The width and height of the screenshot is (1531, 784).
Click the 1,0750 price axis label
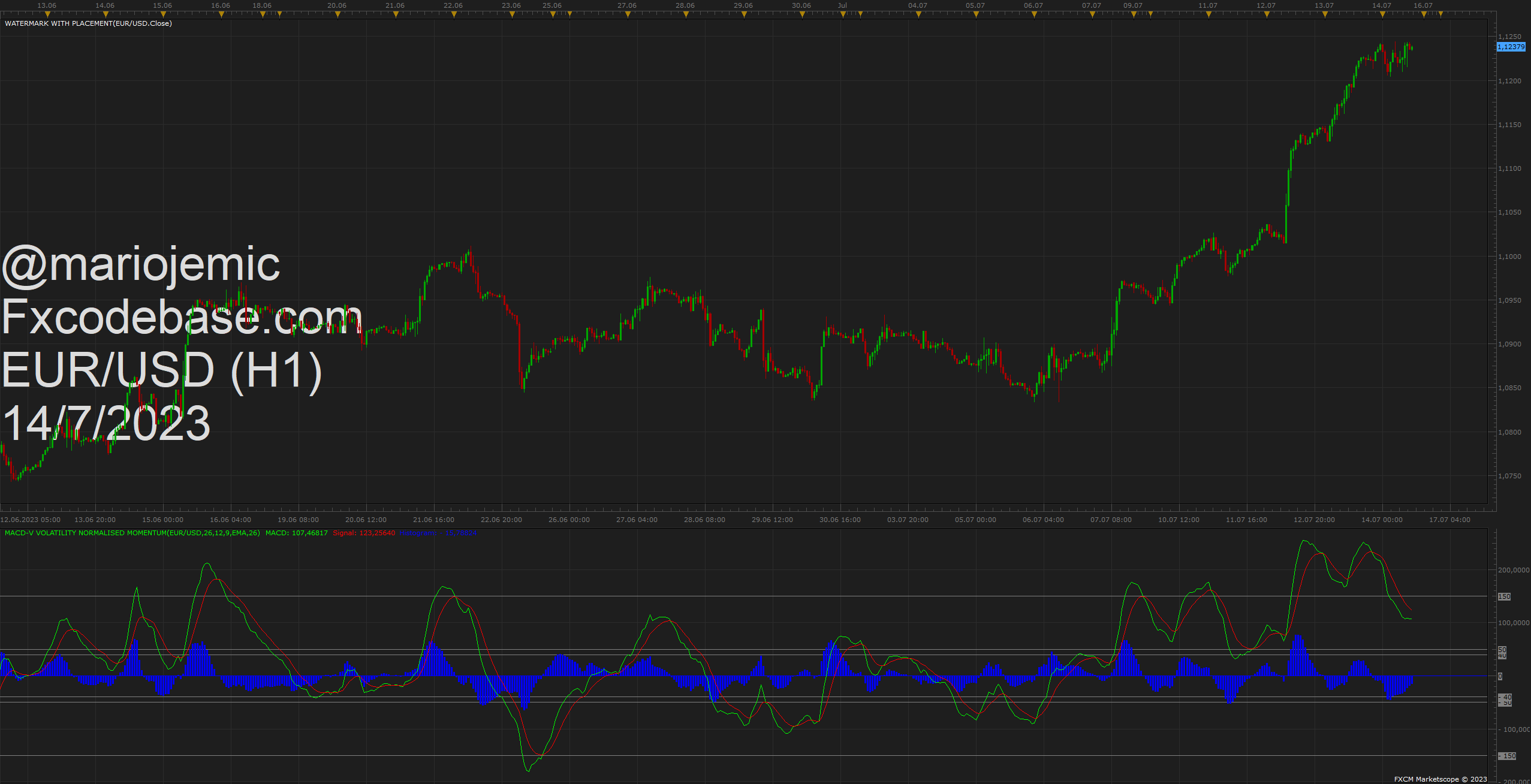(x=1509, y=476)
